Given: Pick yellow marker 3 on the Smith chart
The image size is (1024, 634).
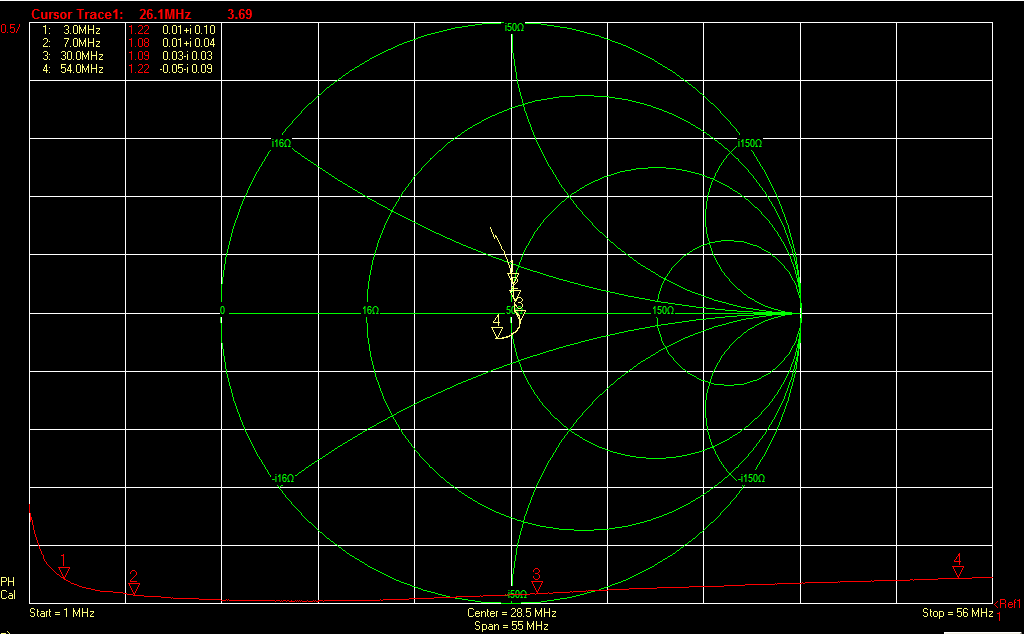Looking at the screenshot, I should 520,309.
